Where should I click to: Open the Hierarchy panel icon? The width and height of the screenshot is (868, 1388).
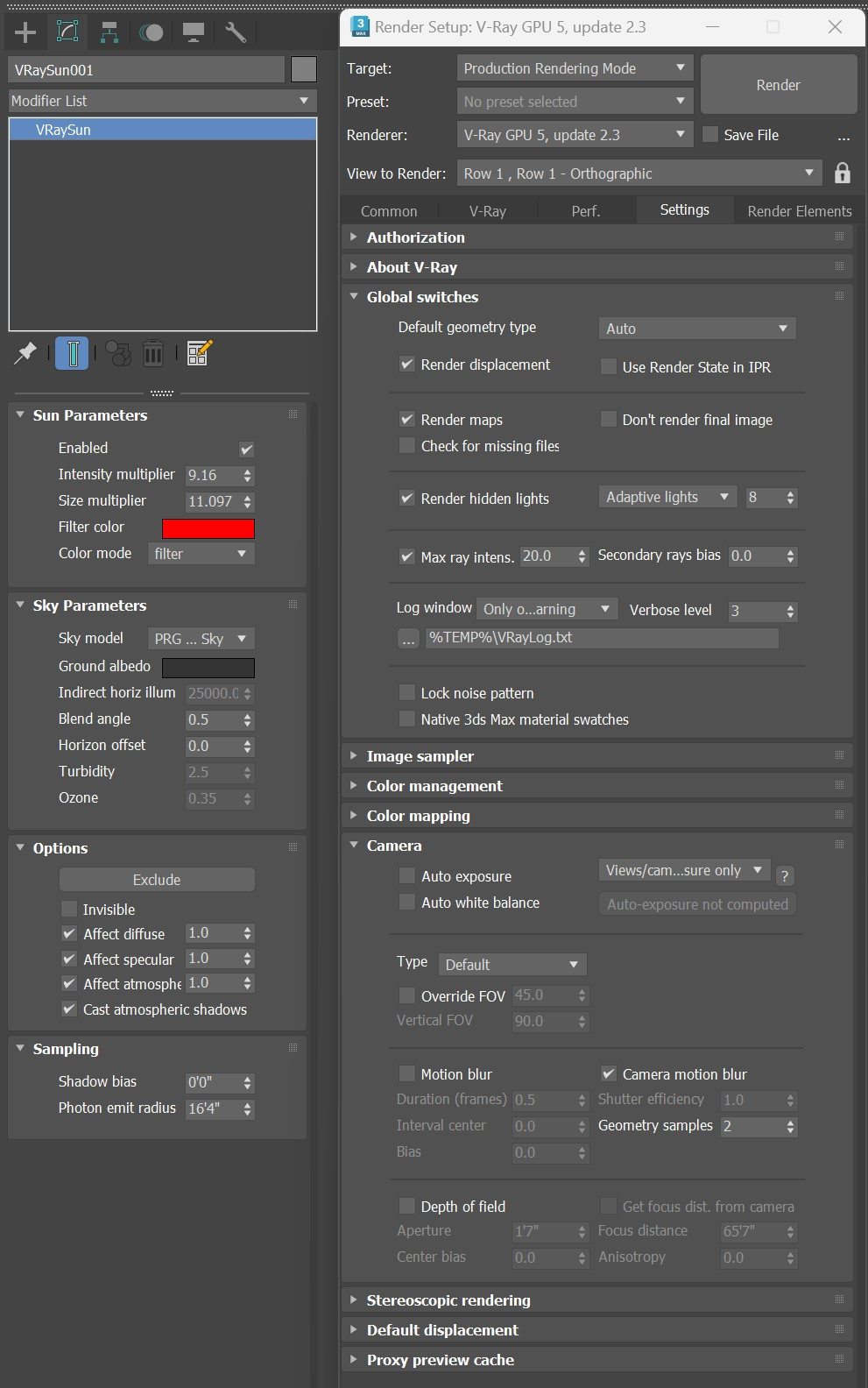tap(109, 32)
